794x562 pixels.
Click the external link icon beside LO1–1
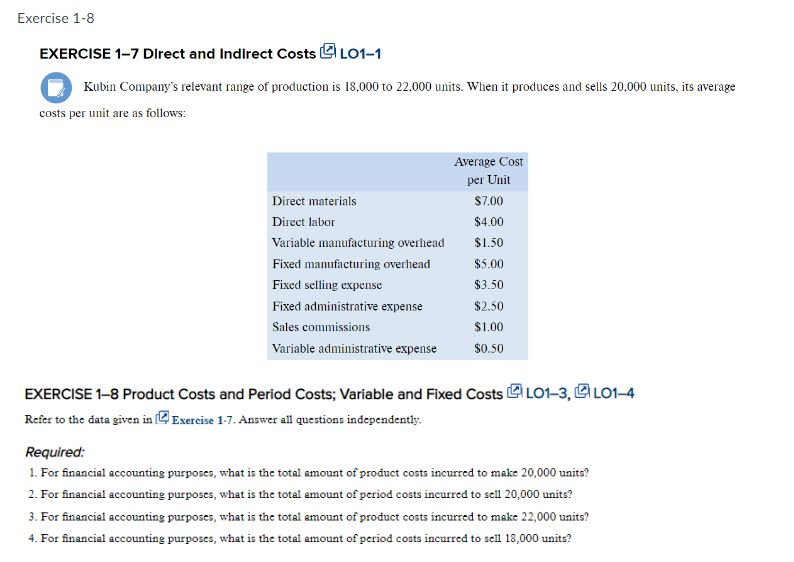[x=328, y=53]
